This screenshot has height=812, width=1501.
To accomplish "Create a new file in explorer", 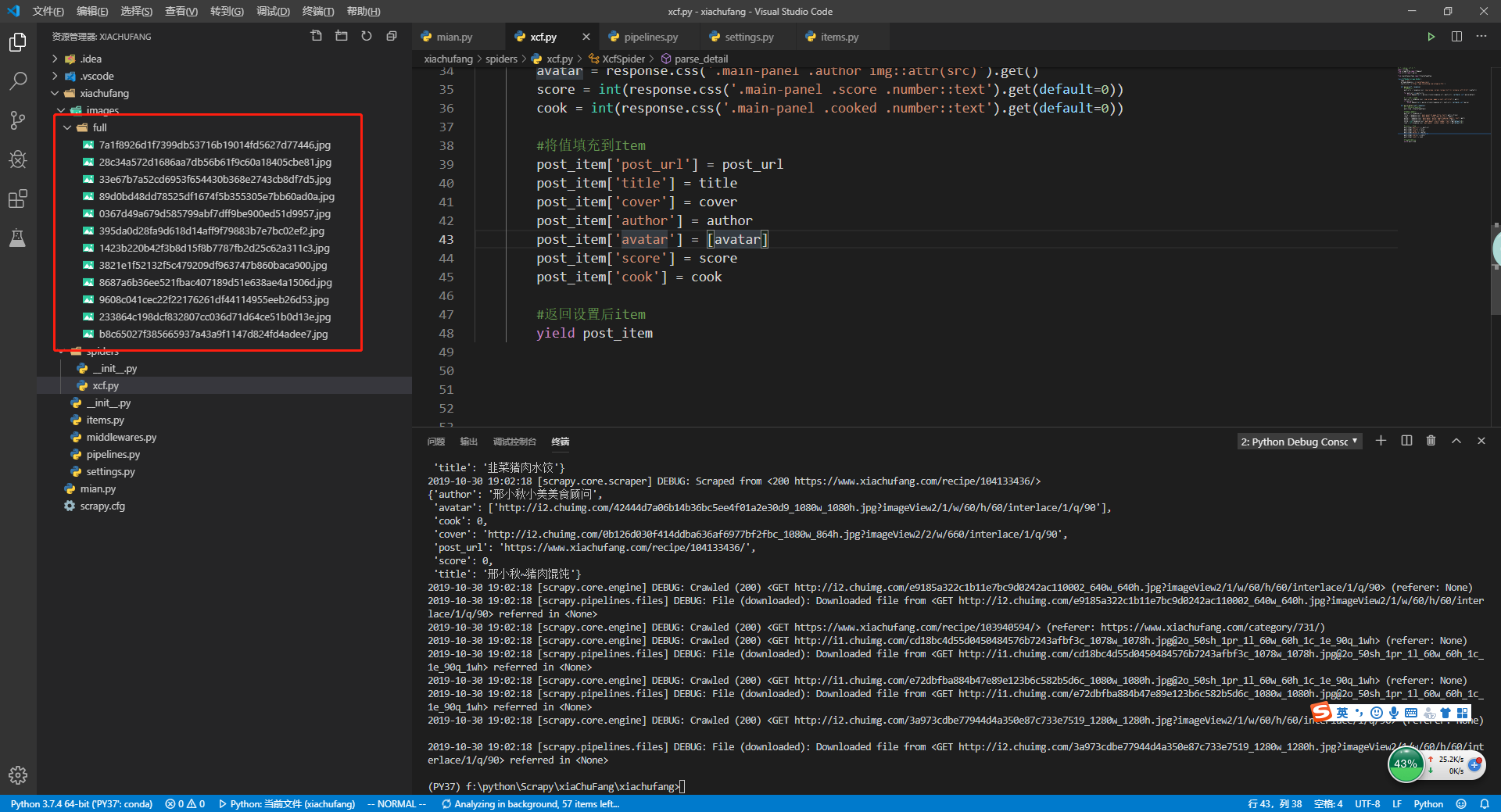I will (316, 36).
